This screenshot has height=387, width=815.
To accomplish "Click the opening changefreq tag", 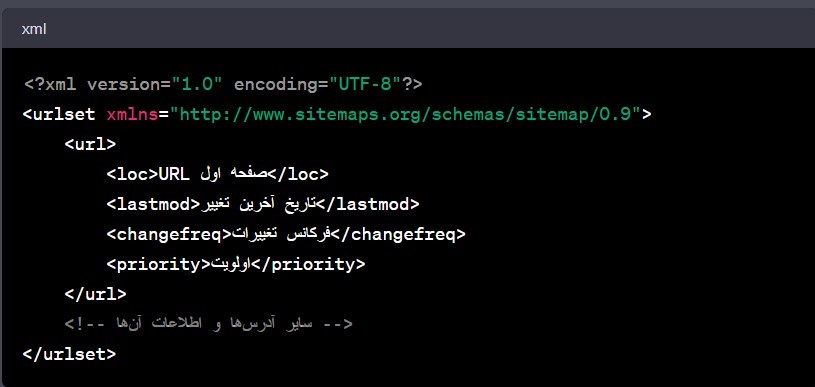I will [168, 235].
